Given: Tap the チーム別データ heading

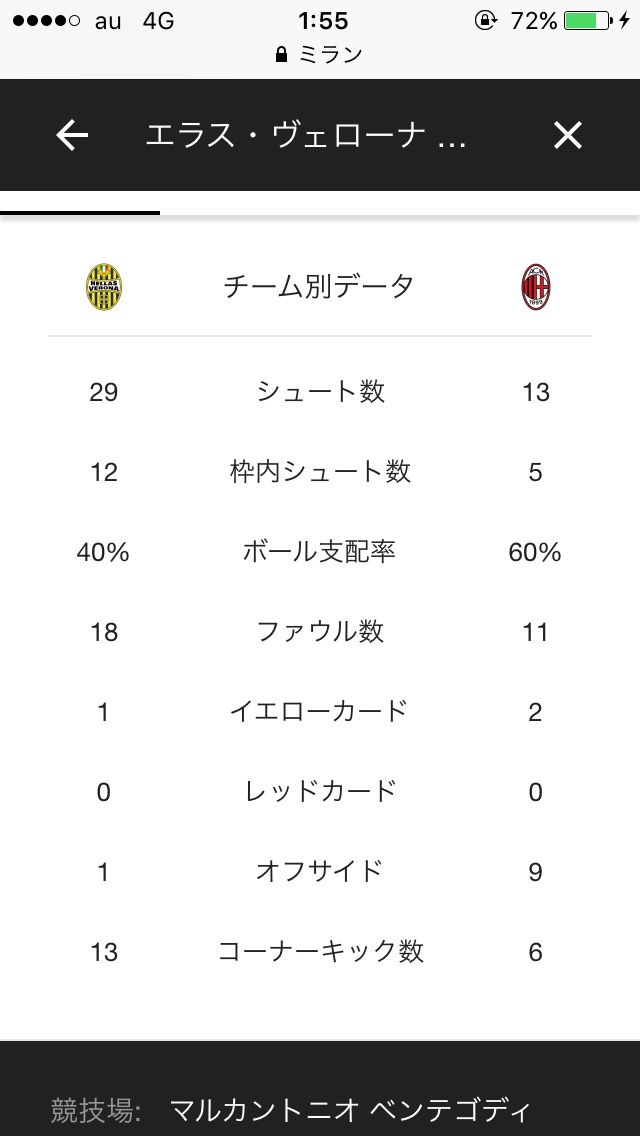Looking at the screenshot, I should [319, 287].
